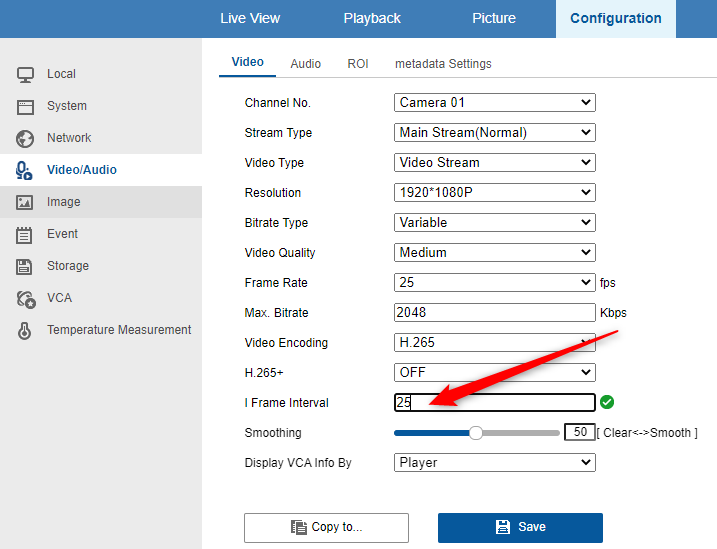Open Local settings in the sidebar
The image size is (717, 549).
coord(101,74)
